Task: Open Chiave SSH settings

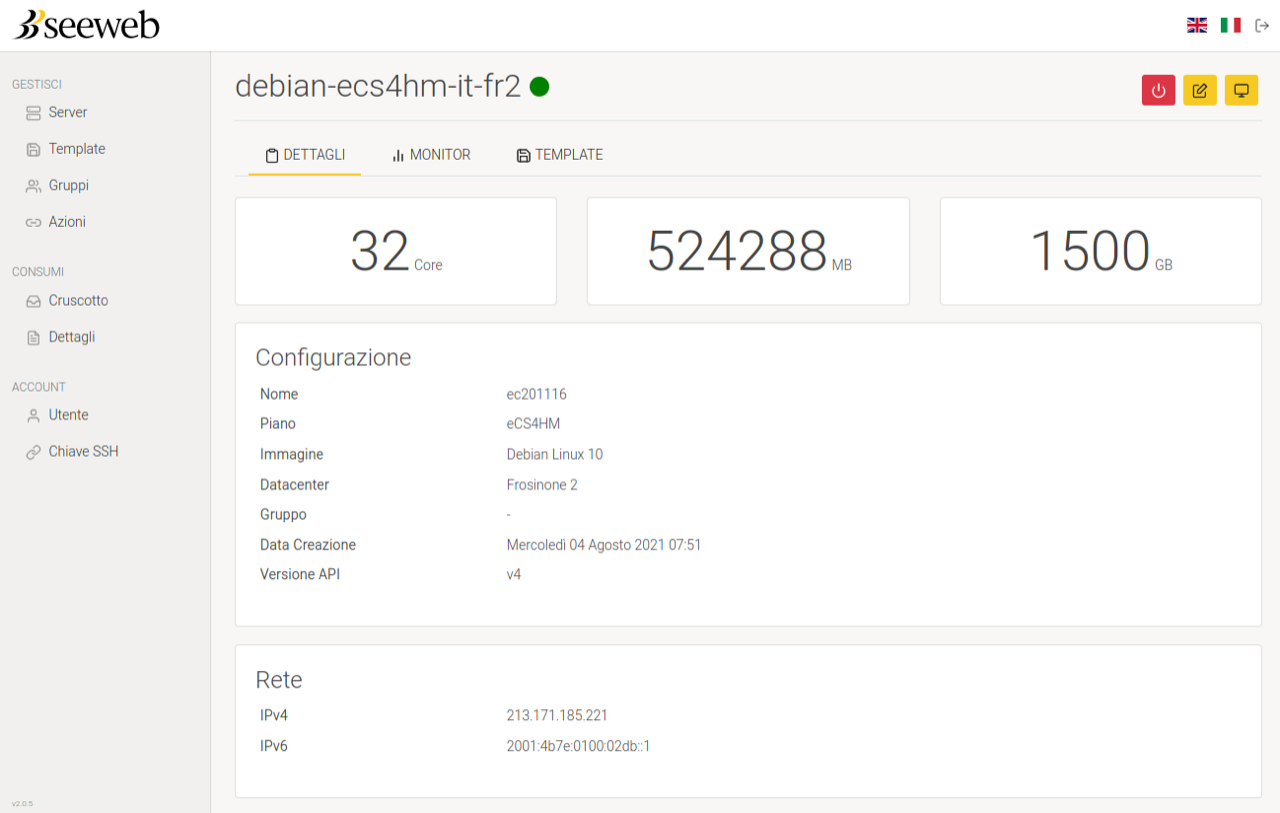Action: pos(83,452)
